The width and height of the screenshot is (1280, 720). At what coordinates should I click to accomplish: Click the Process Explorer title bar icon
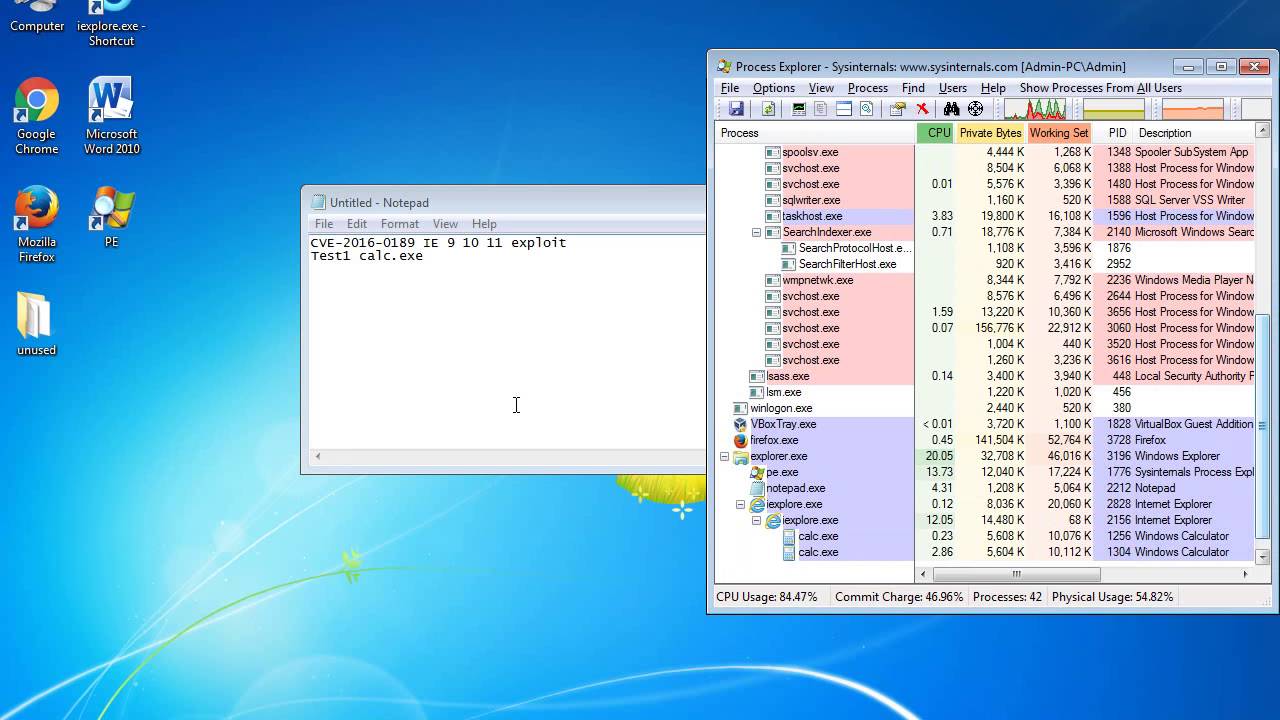(x=724, y=67)
